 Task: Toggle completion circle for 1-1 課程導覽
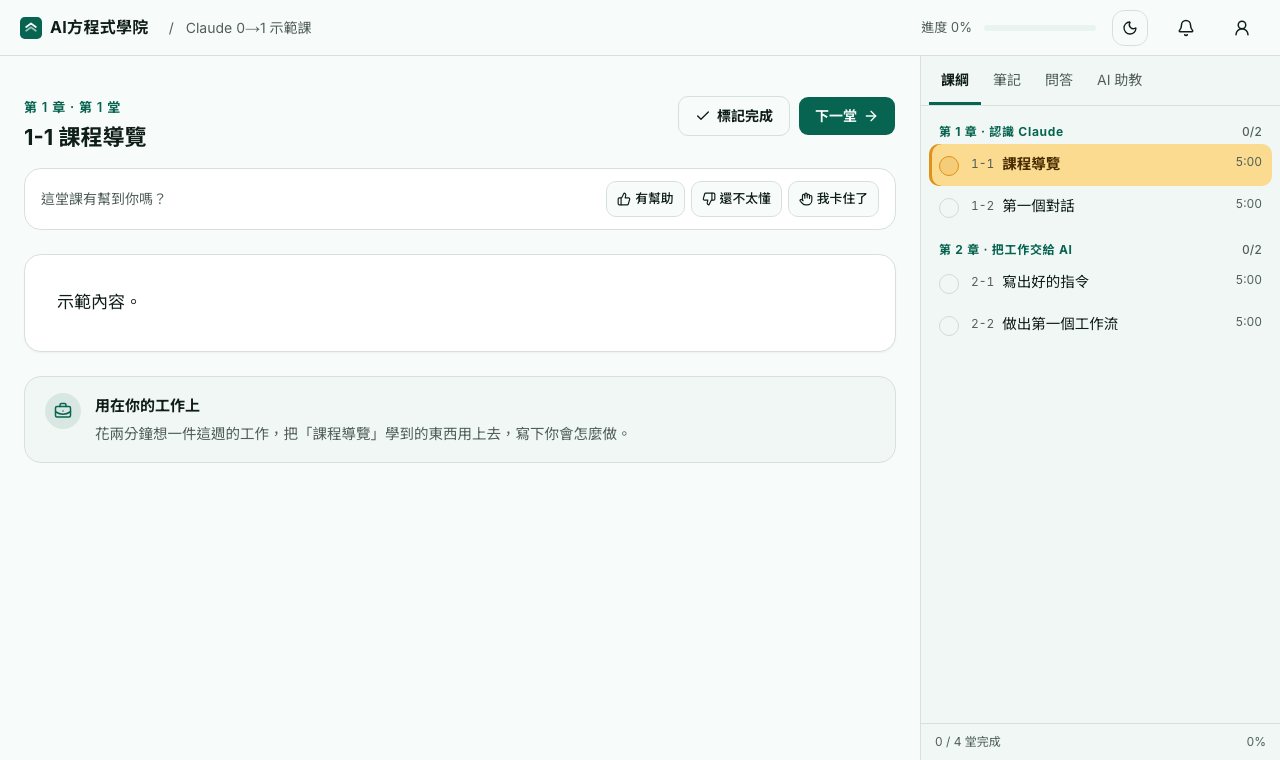pos(949,166)
